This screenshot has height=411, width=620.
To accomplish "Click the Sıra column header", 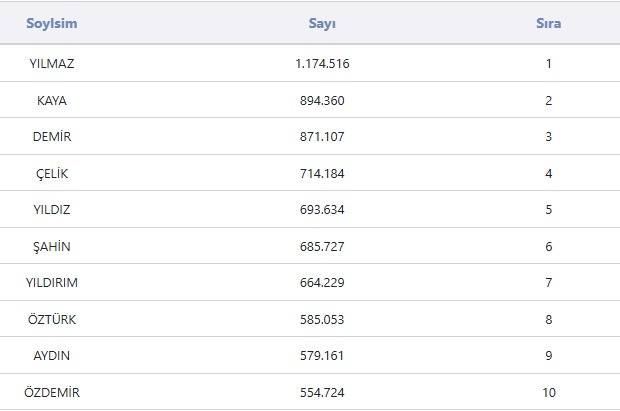I will (548, 24).
